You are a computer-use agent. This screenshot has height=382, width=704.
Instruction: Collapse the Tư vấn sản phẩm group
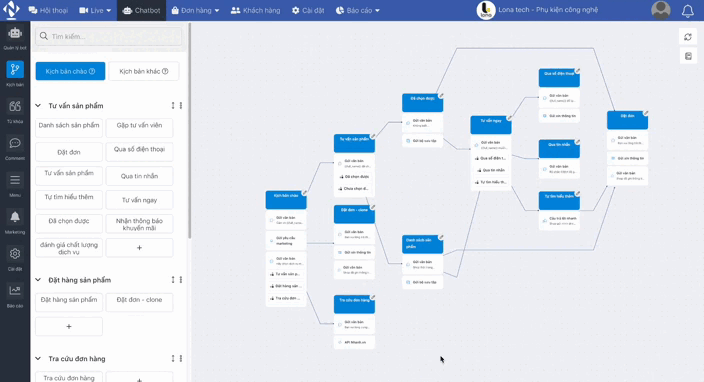38,106
